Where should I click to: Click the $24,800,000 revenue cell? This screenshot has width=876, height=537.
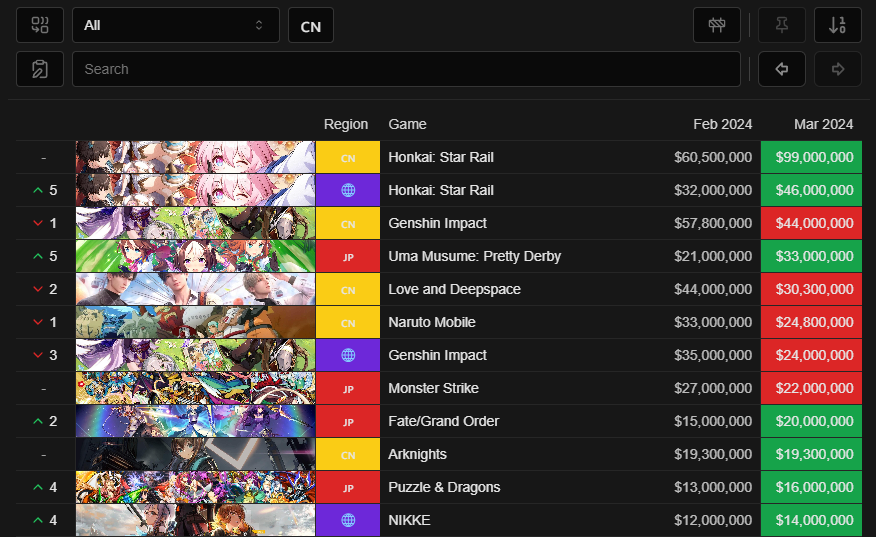tap(811, 322)
